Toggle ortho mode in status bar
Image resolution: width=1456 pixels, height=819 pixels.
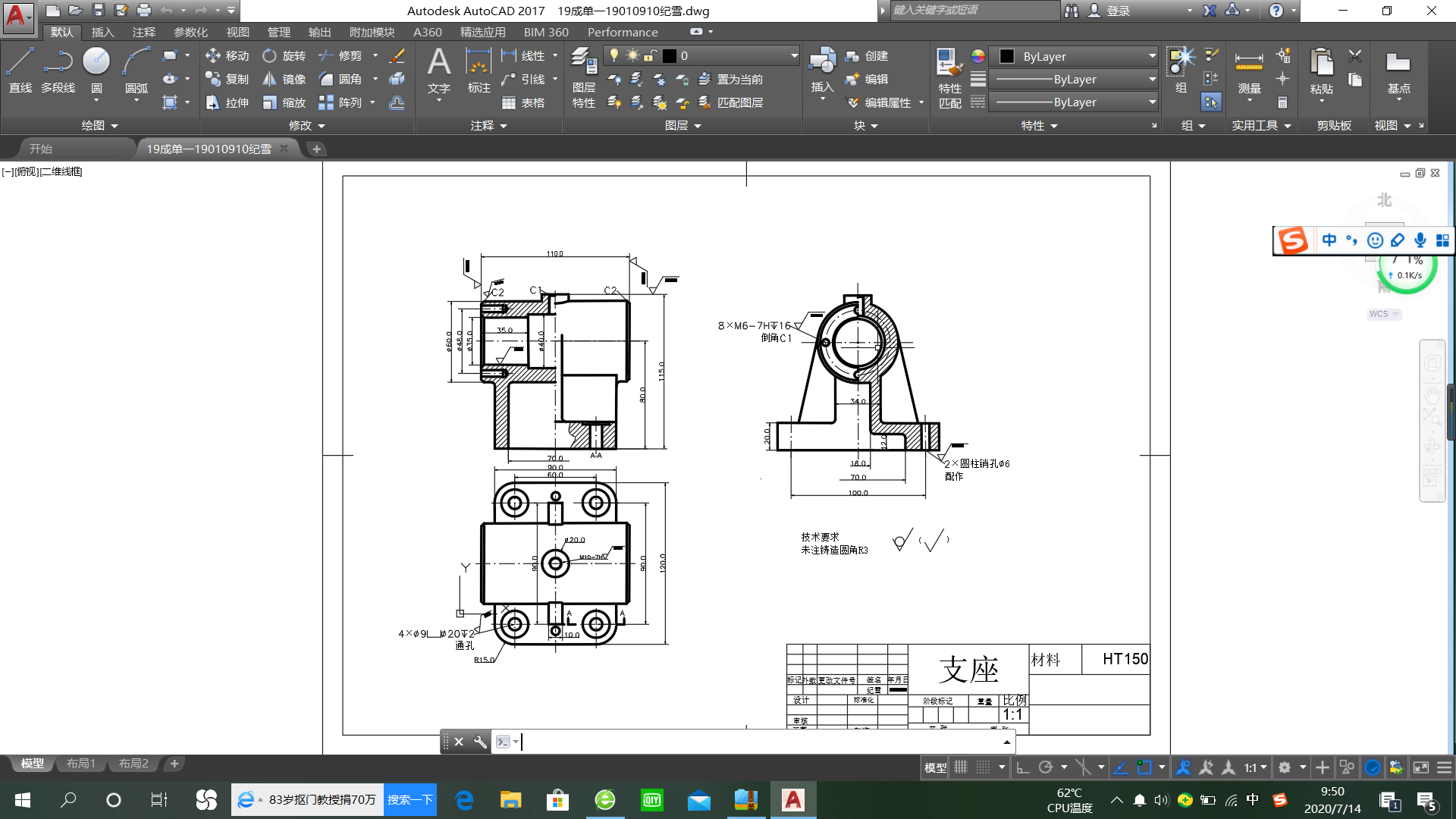pyautogui.click(x=1023, y=767)
